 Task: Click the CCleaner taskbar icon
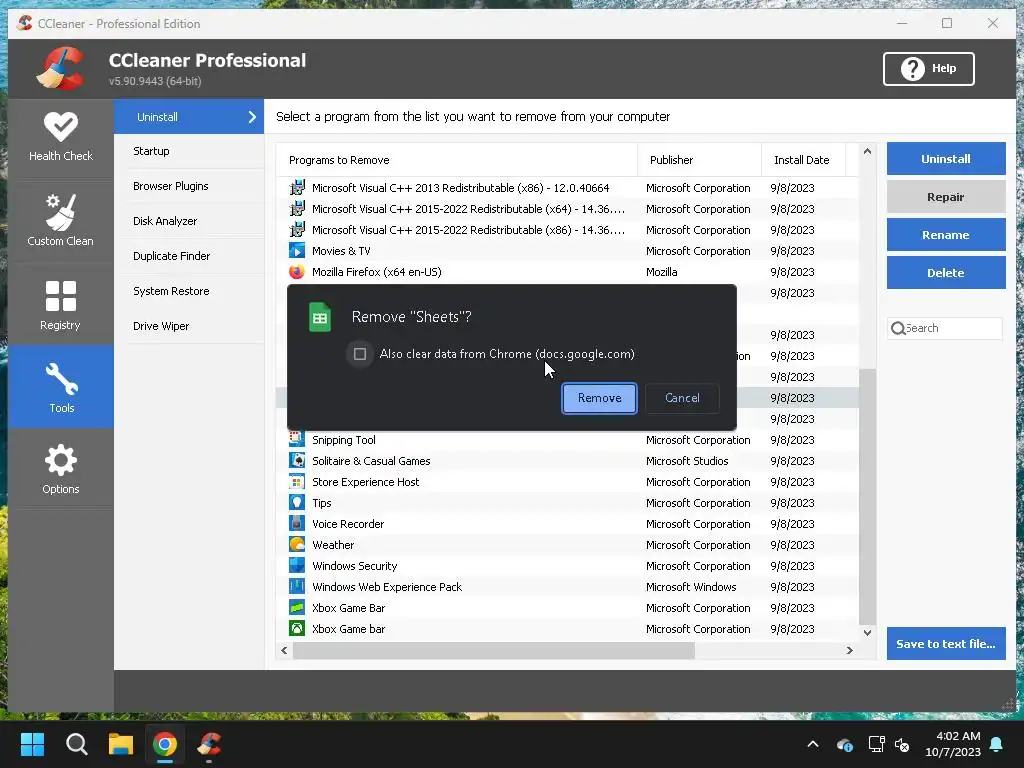point(209,744)
